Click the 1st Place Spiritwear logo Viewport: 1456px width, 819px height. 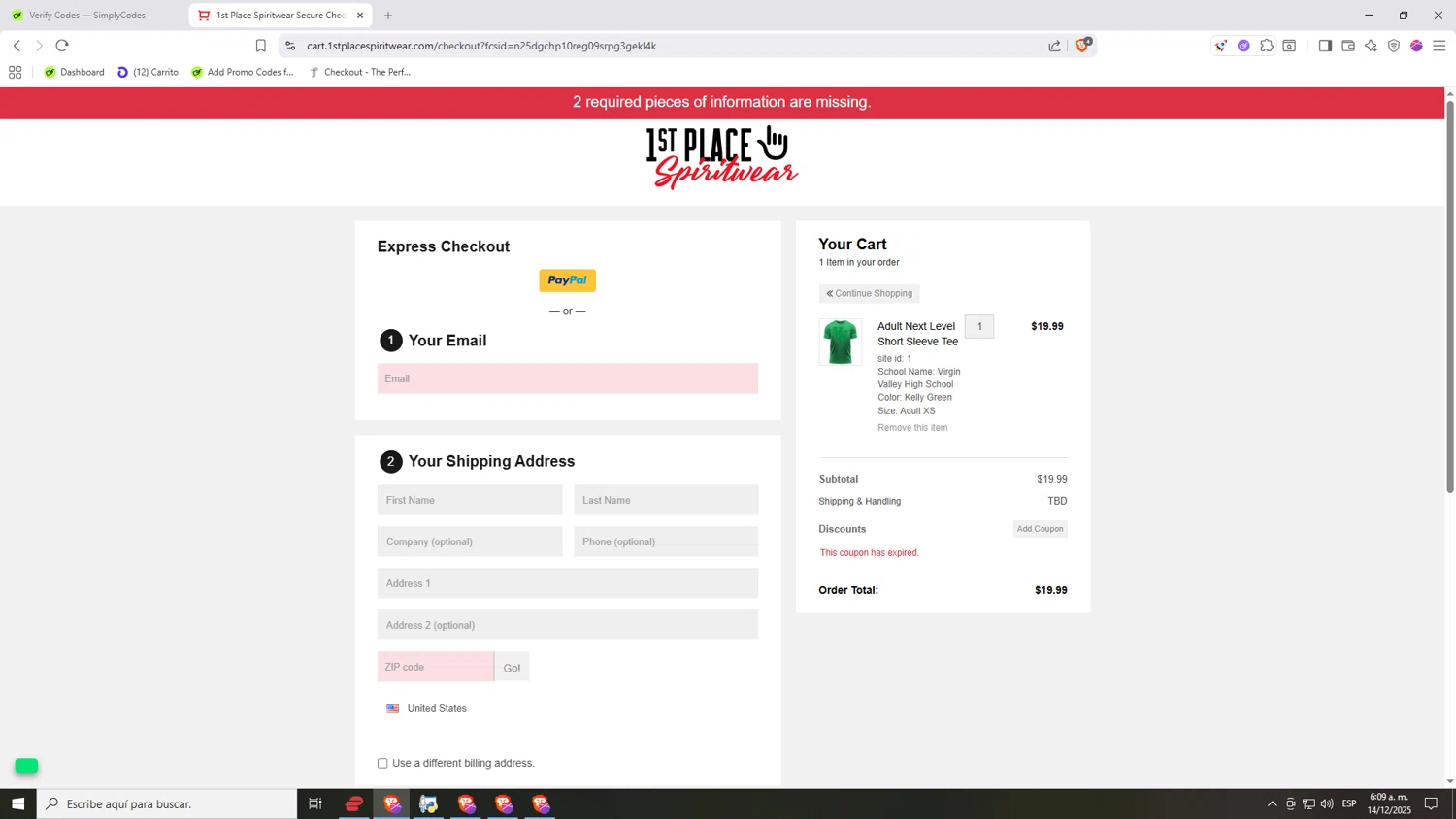tap(721, 157)
